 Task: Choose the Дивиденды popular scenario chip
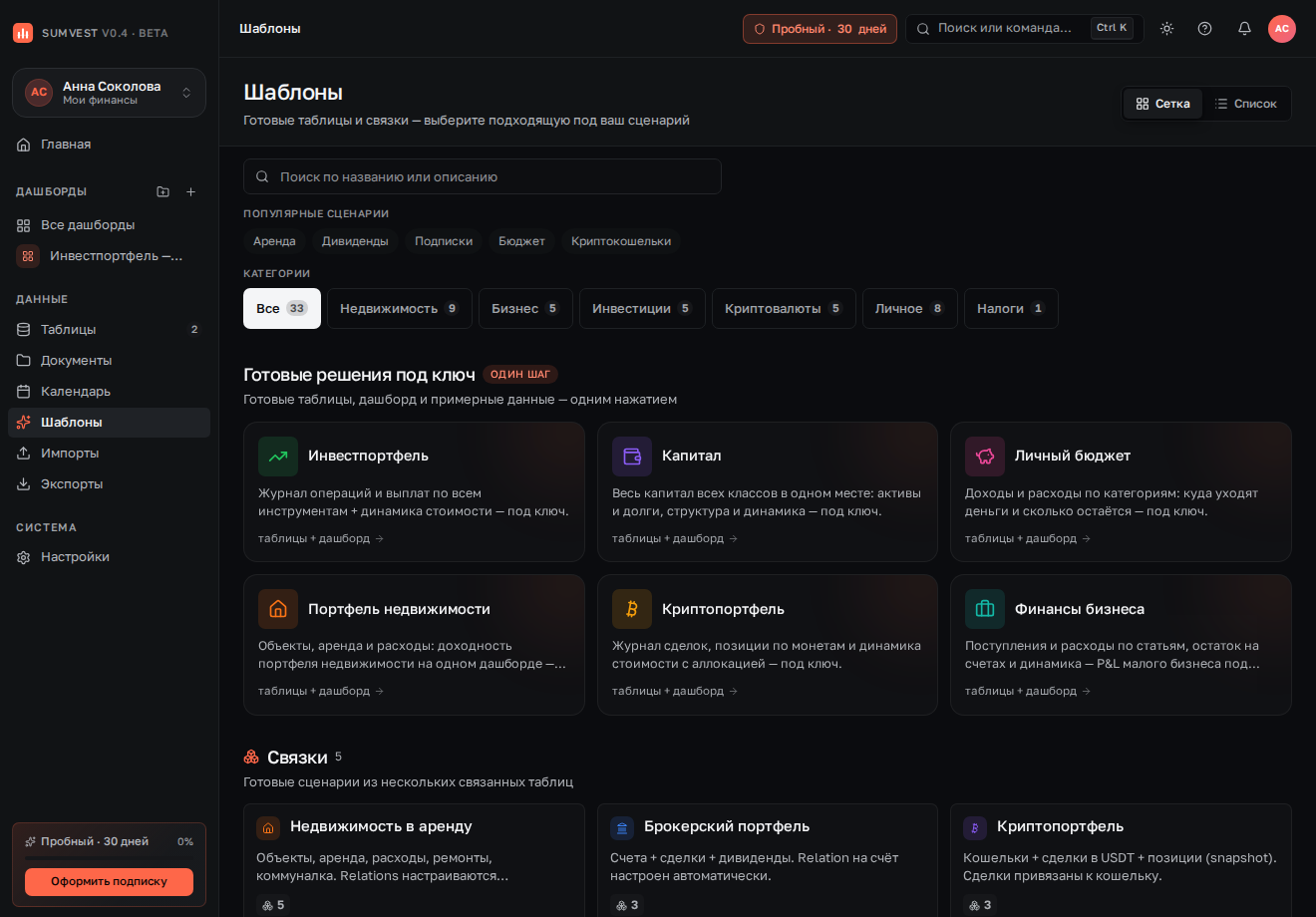355,241
